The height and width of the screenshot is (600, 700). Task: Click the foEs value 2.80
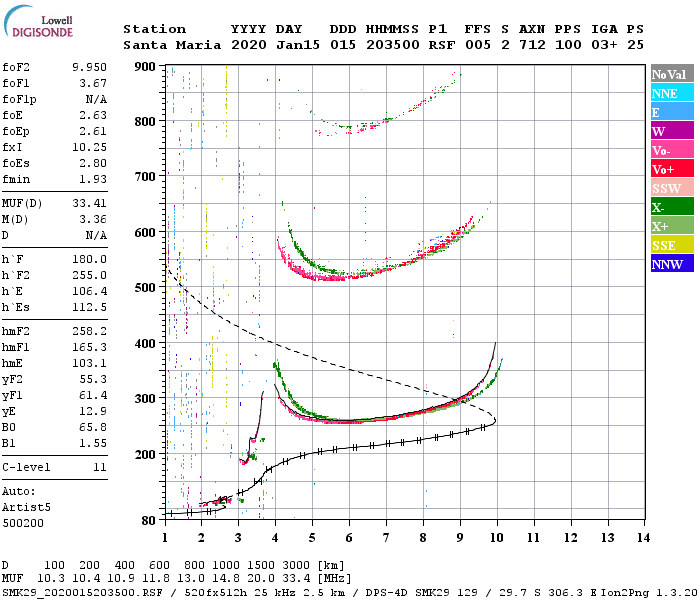coord(93,163)
